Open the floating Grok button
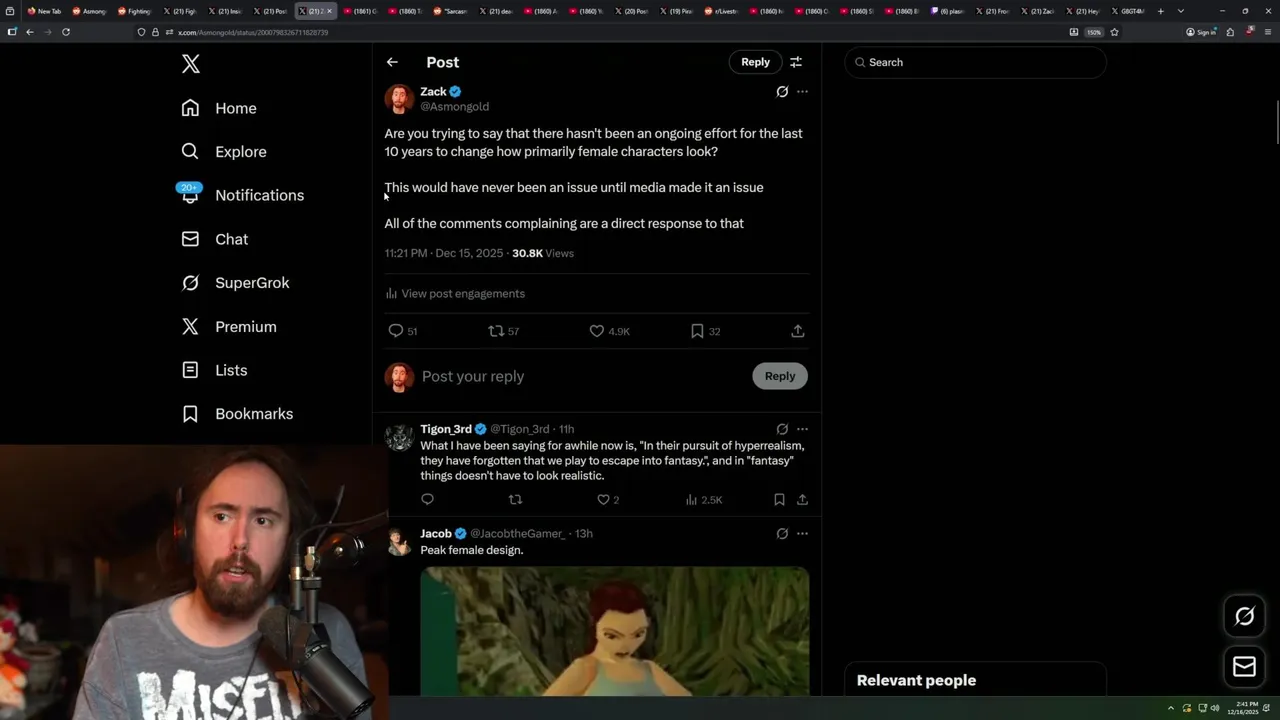 coord(1244,616)
